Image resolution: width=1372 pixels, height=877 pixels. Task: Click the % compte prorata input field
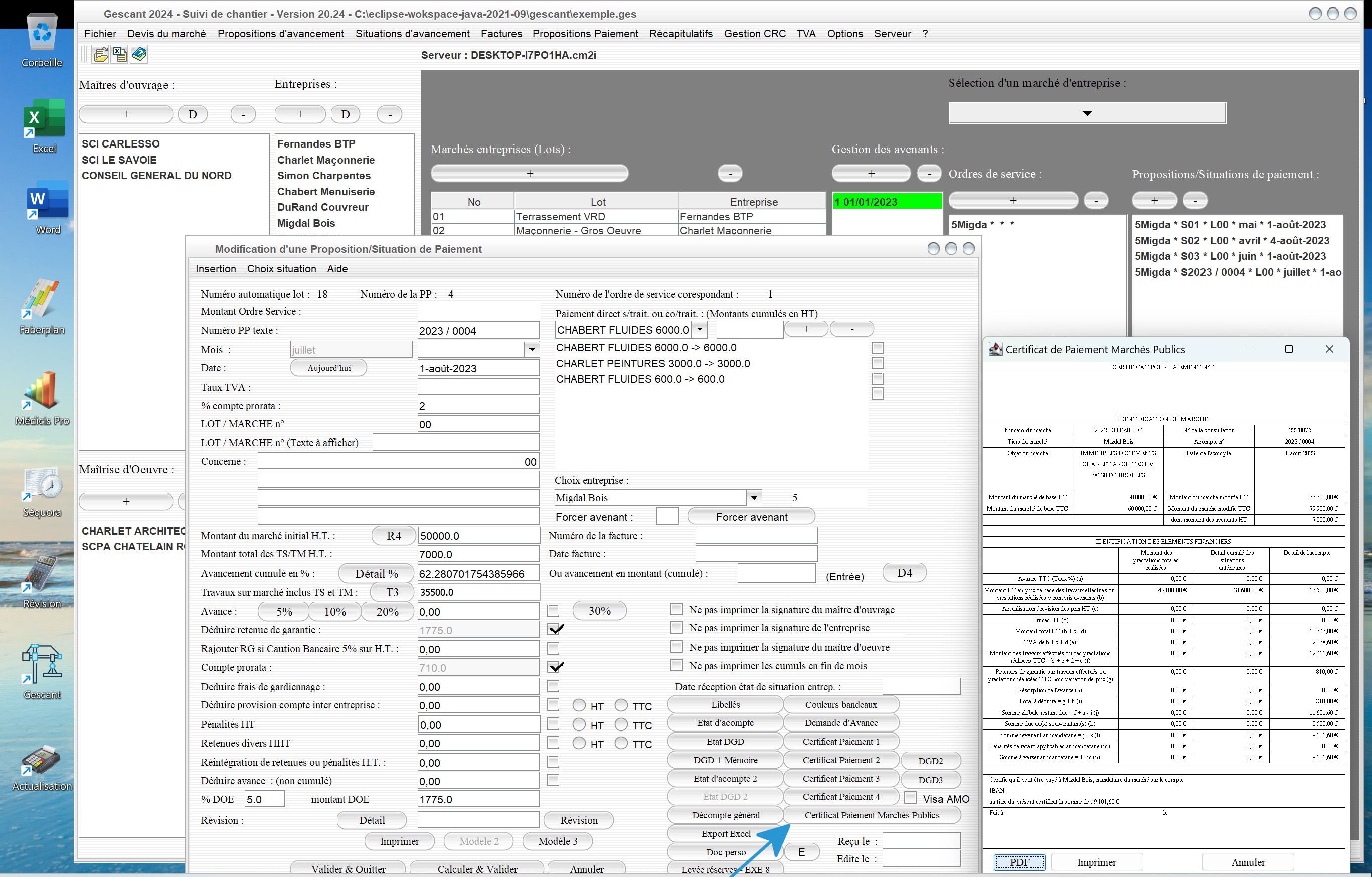[x=478, y=405]
